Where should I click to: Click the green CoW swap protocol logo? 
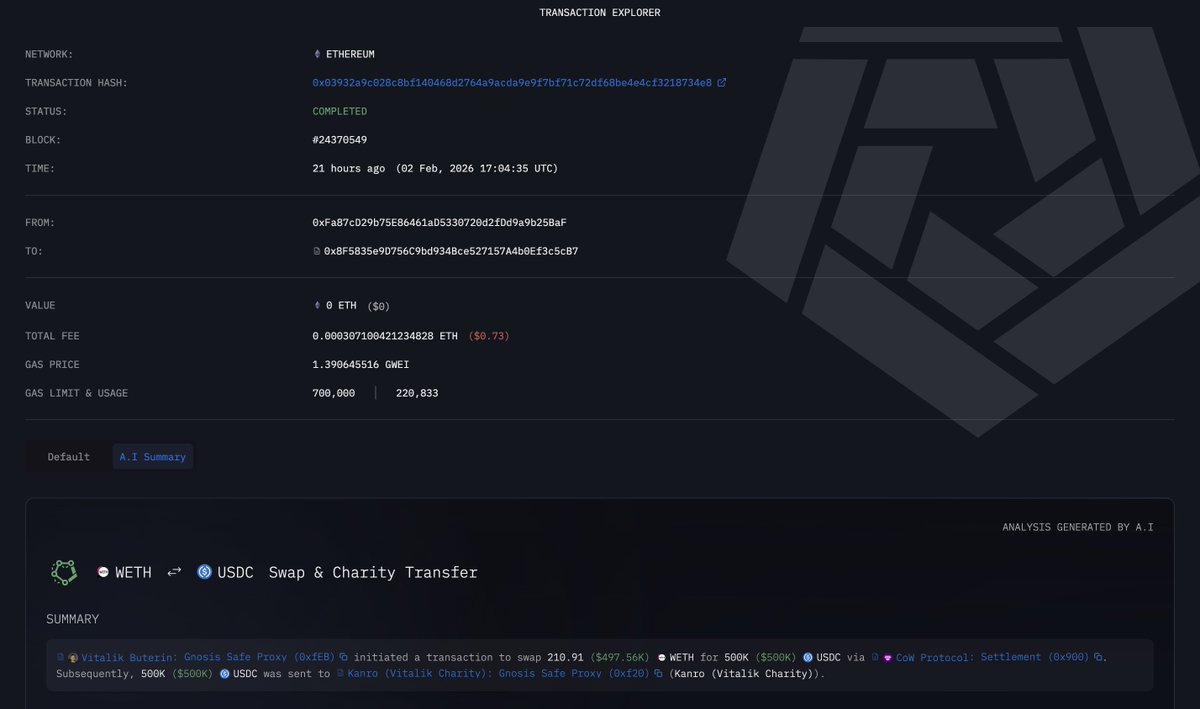(x=65, y=573)
